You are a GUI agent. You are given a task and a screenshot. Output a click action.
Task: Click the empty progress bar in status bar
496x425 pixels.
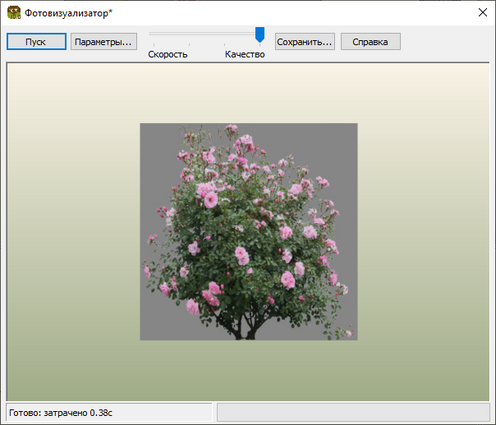click(x=353, y=413)
